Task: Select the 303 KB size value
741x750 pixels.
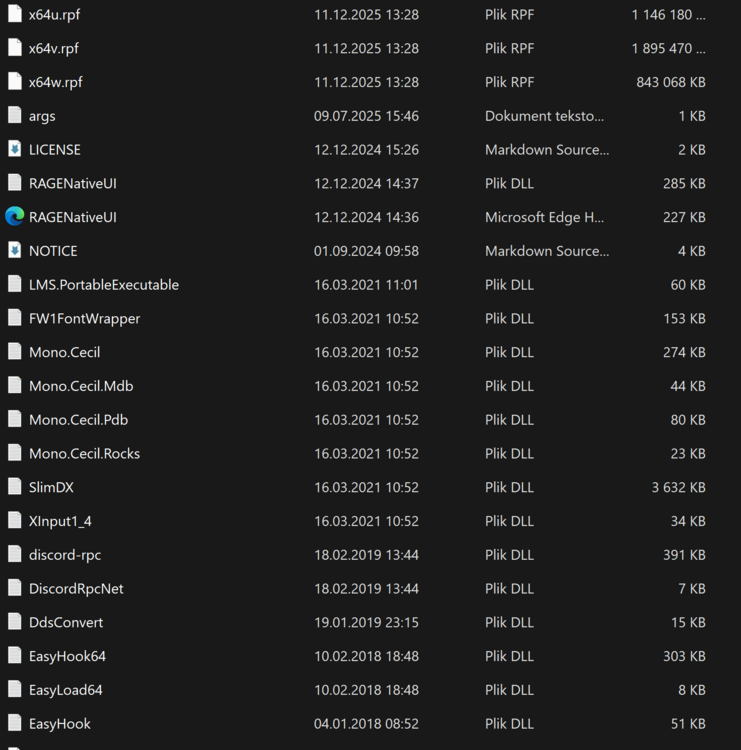Action: (685, 656)
